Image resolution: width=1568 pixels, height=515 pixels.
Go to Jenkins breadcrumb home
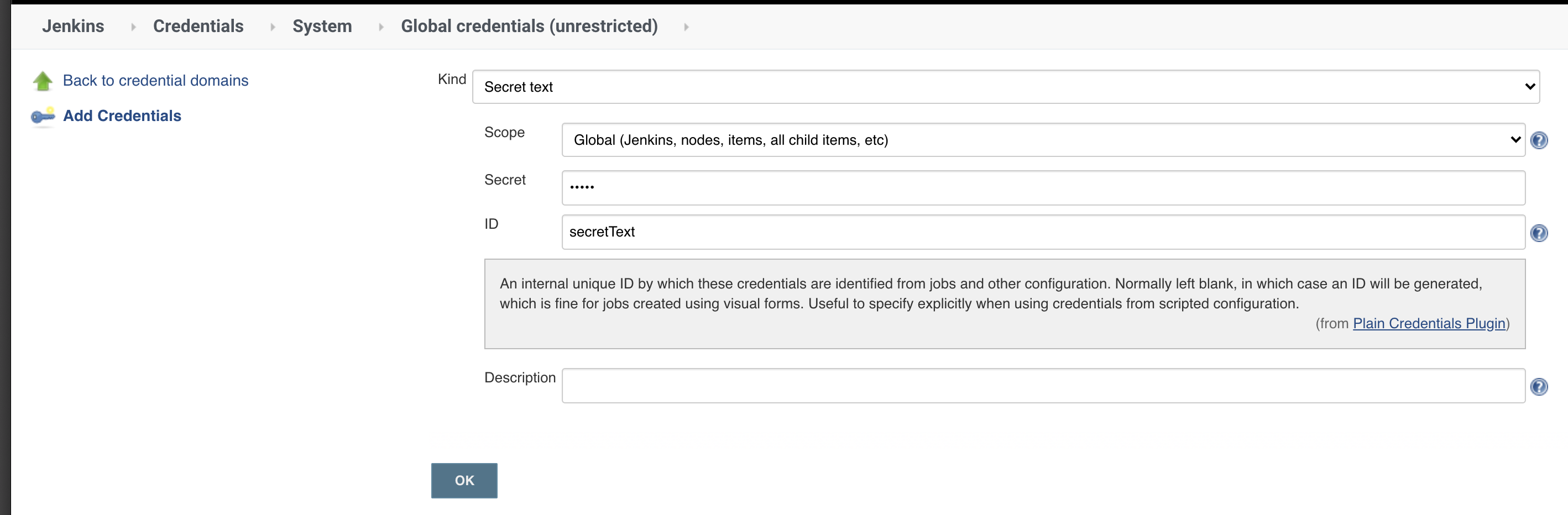tap(73, 26)
